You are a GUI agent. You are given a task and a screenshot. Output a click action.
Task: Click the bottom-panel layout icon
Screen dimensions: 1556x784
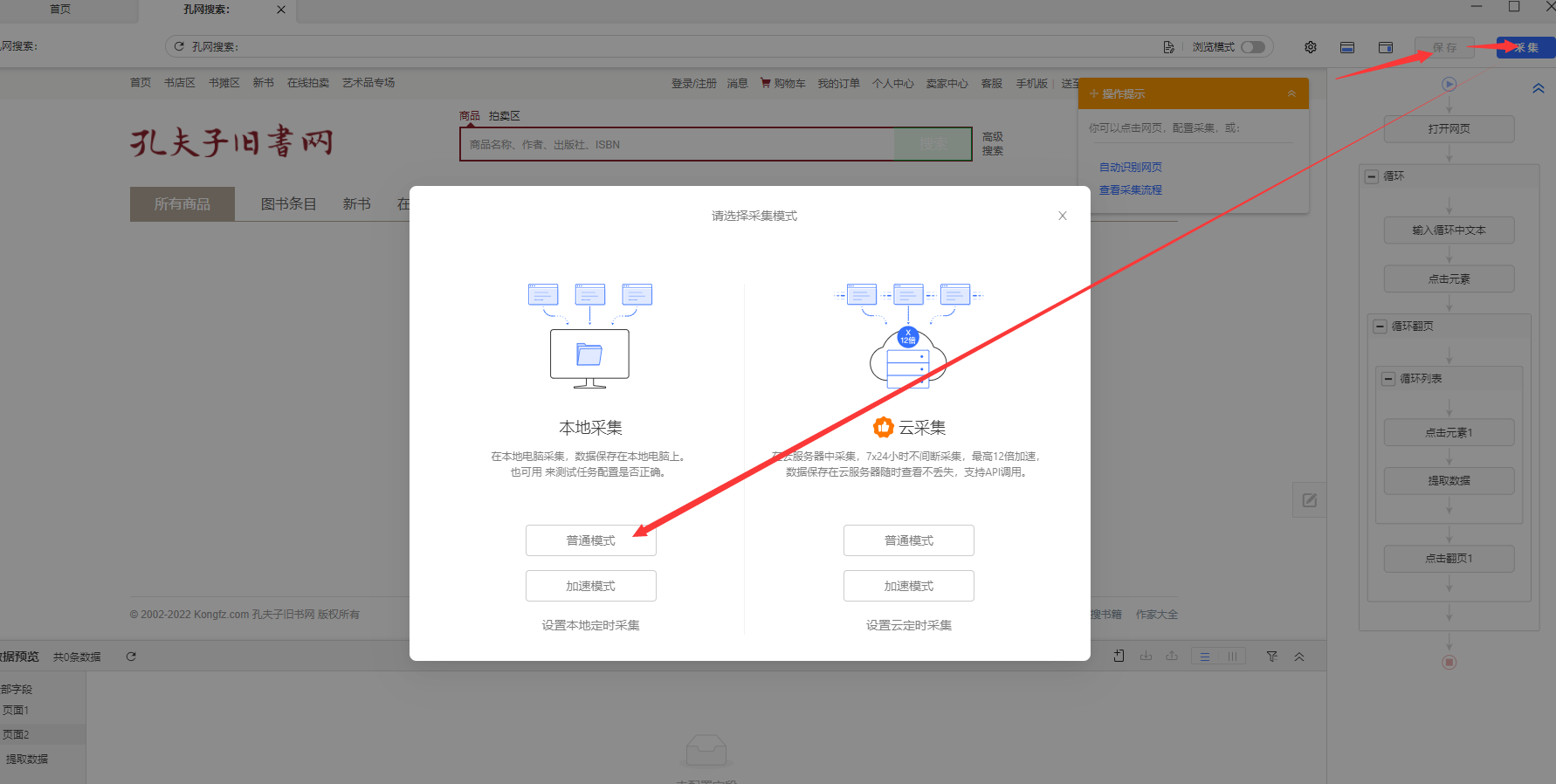[x=1347, y=47]
